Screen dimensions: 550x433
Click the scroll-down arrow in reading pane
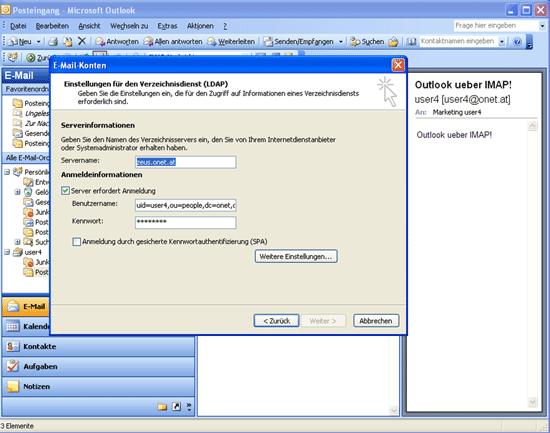(532, 402)
